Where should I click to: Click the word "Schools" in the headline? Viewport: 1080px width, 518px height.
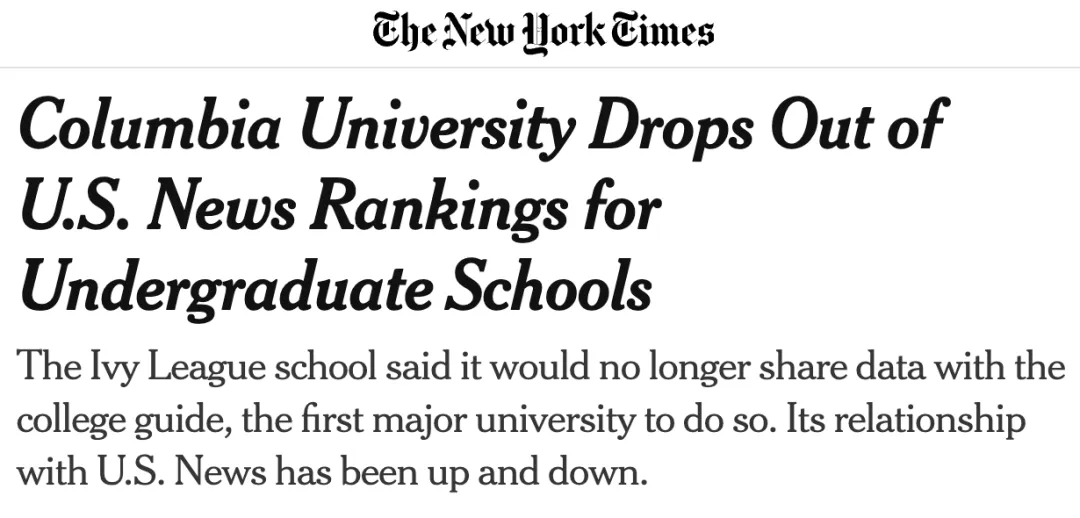coord(549,285)
